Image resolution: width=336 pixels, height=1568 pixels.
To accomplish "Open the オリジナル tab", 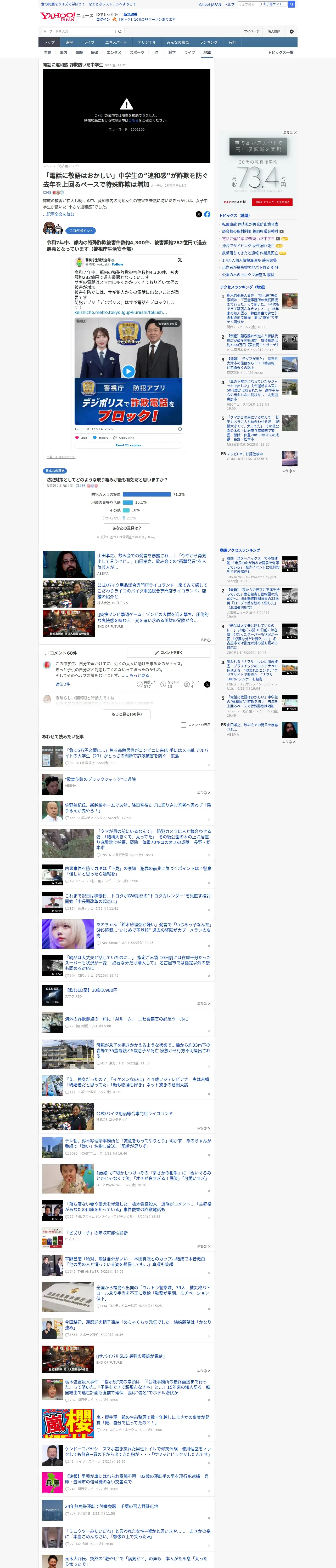I will click(147, 42).
